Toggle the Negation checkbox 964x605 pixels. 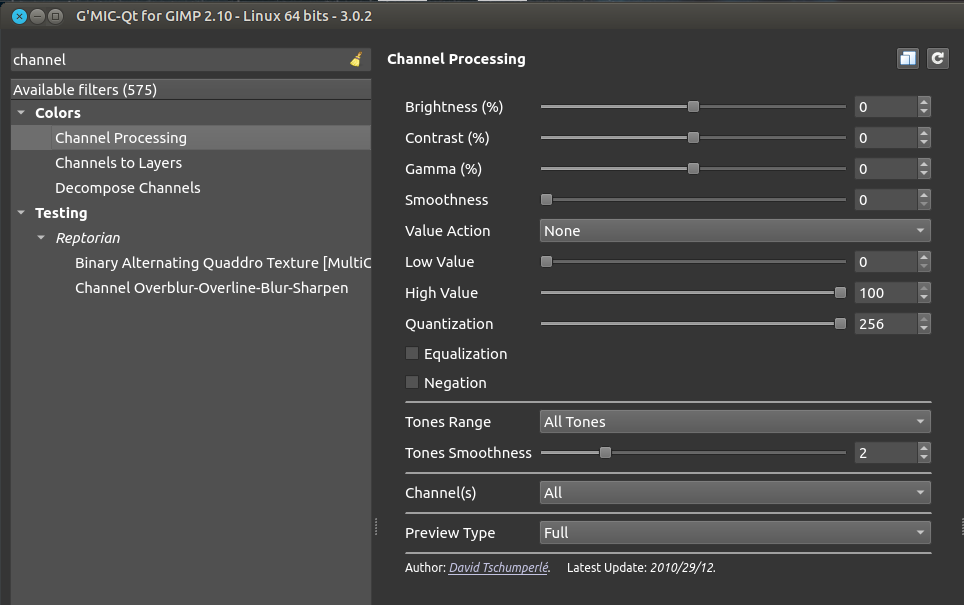click(x=412, y=383)
